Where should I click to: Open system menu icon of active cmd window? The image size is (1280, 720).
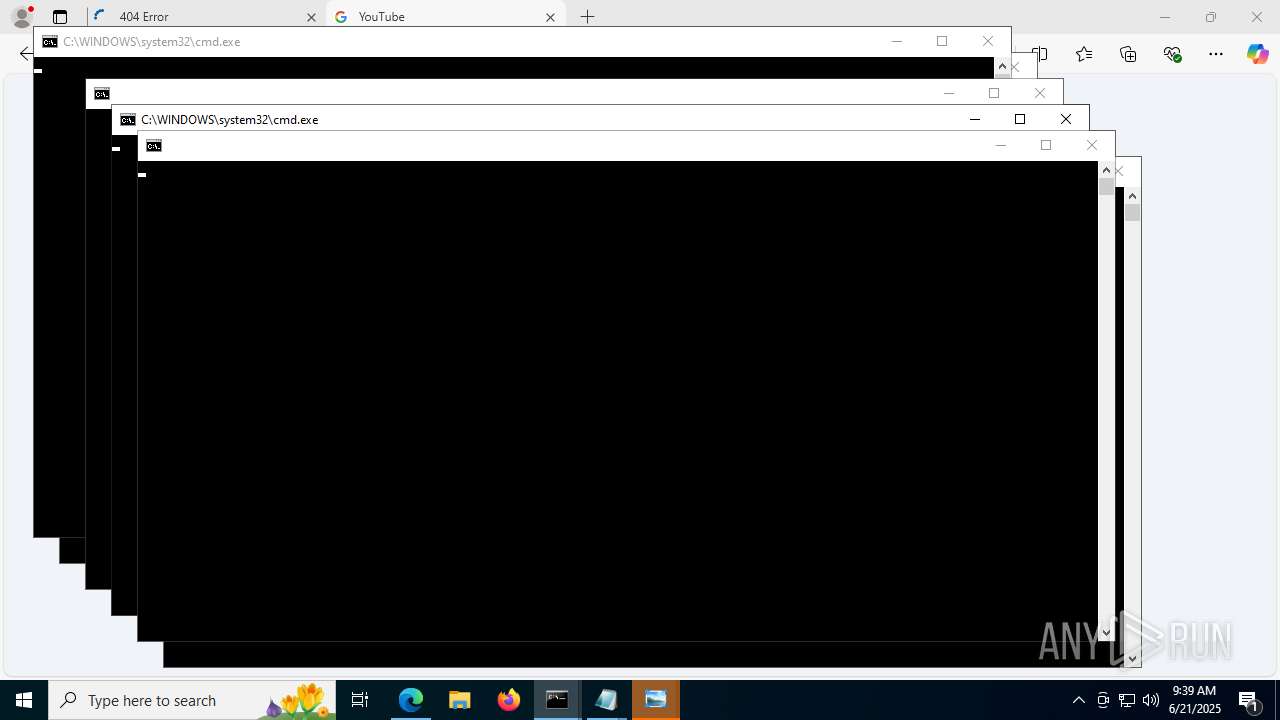click(x=128, y=120)
